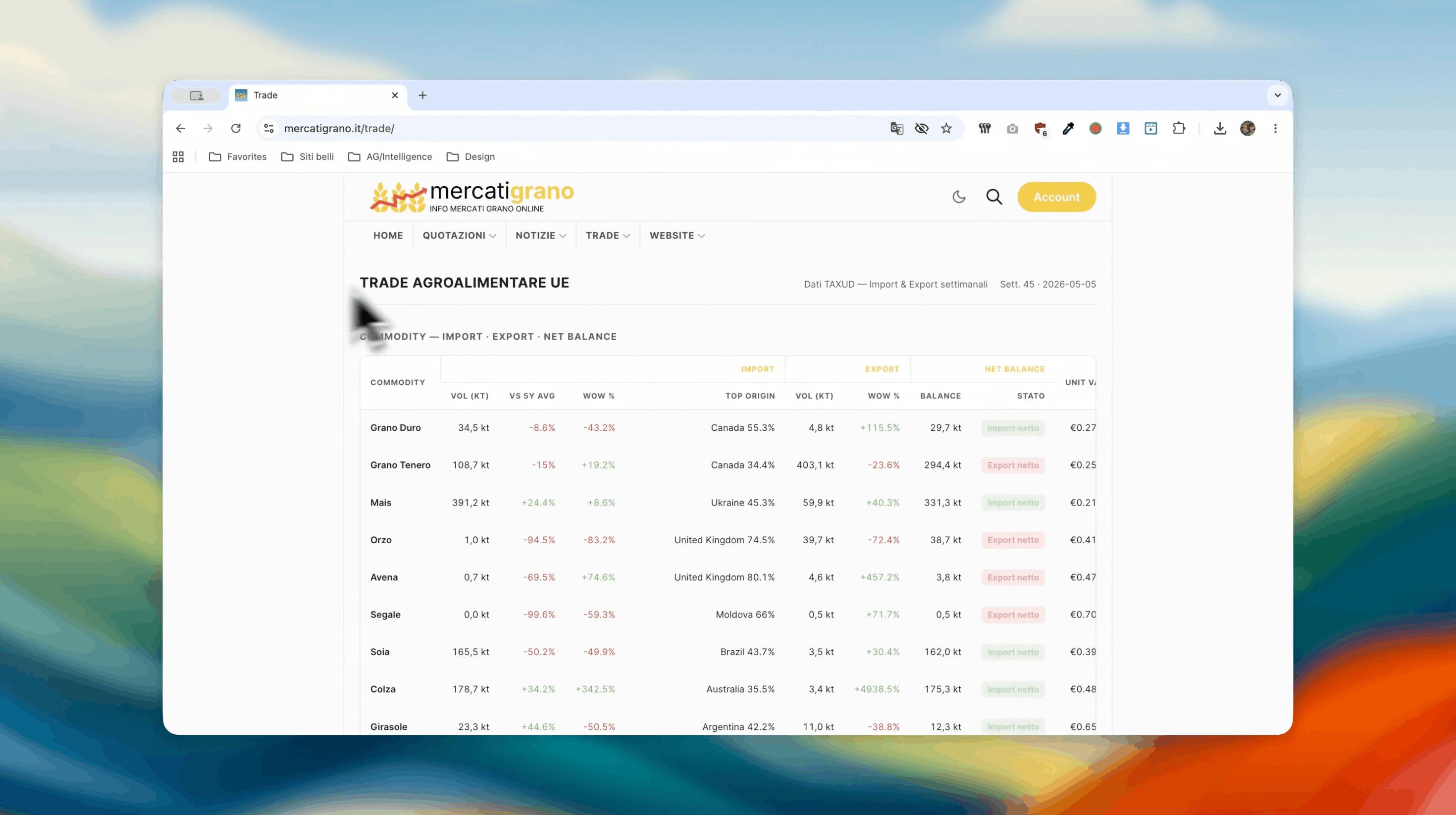Open the browser Extensions puzzle icon
This screenshot has height=815, width=1456.
(x=1179, y=128)
